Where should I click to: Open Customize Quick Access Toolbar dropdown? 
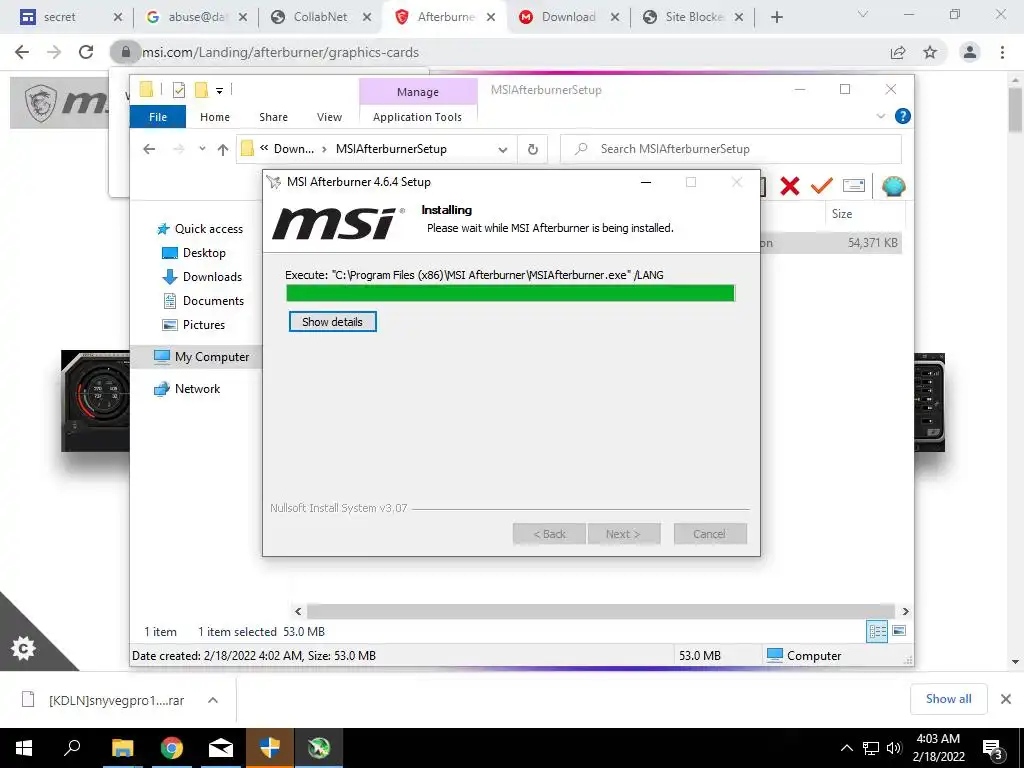(219, 91)
